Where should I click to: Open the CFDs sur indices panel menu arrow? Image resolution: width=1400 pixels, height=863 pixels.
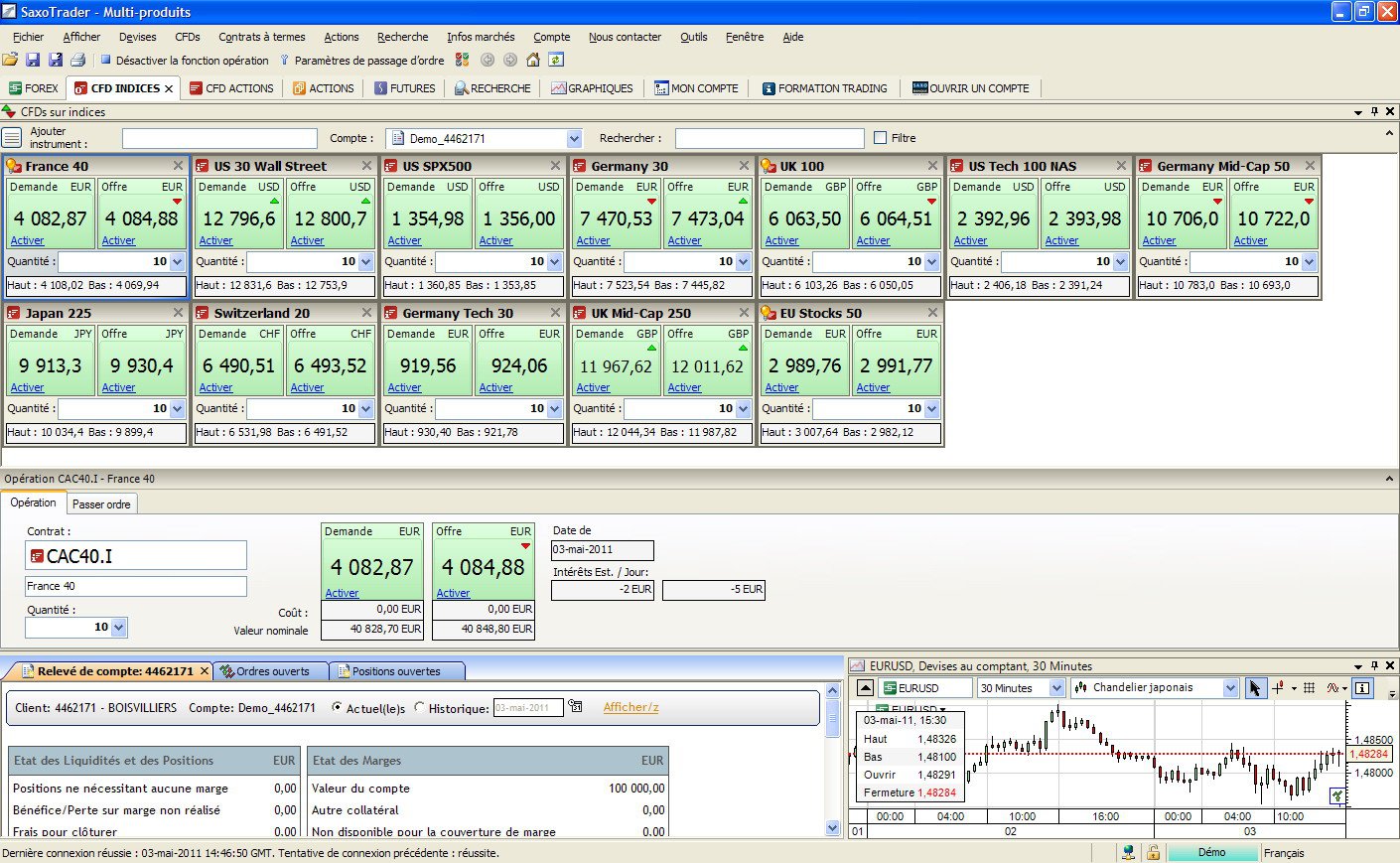coord(1358,112)
